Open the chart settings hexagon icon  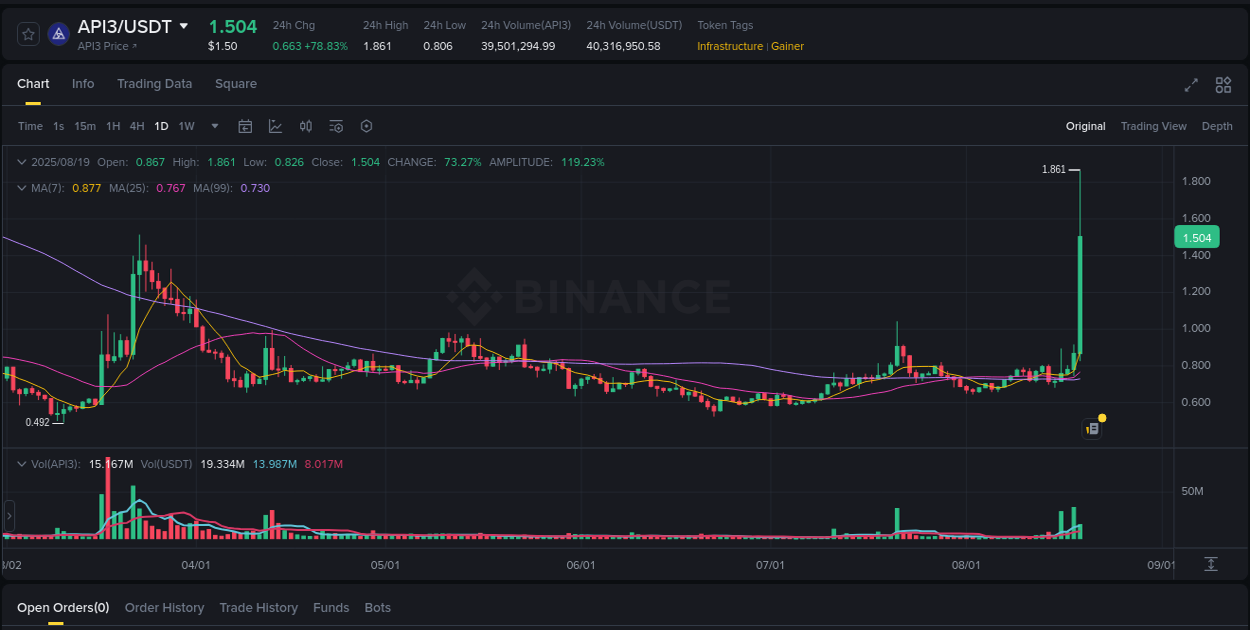pyautogui.click(x=366, y=126)
